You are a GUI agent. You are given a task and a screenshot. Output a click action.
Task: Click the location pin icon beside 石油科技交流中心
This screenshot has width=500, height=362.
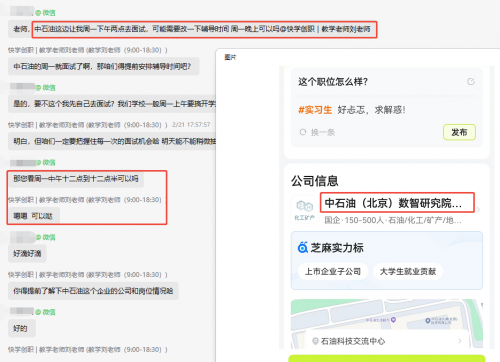315,341
